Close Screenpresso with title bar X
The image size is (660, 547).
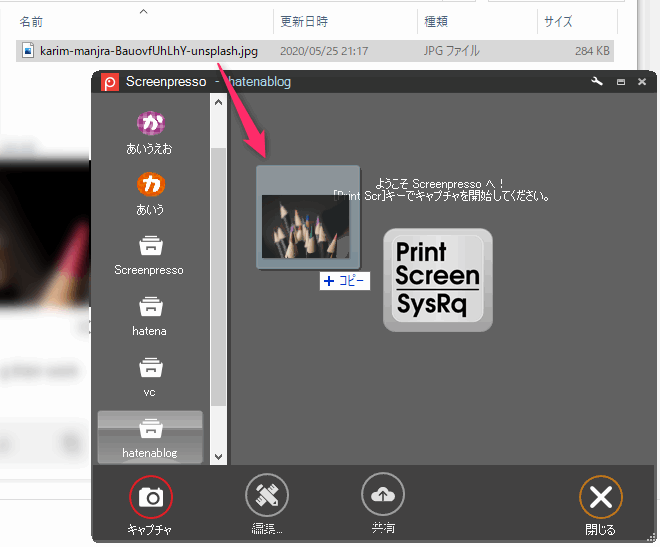click(642, 82)
